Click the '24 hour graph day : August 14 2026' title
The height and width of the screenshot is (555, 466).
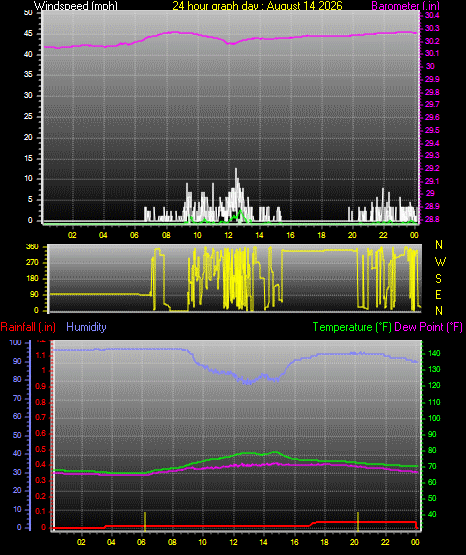point(257,6)
